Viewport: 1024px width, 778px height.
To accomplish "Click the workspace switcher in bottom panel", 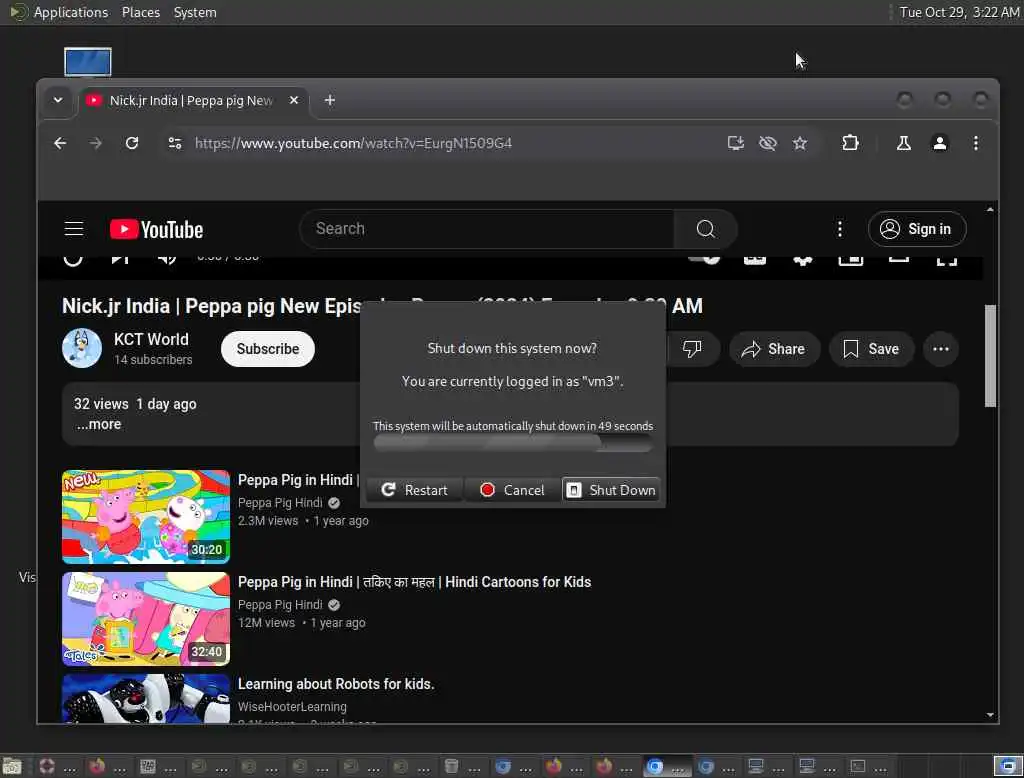I will pyautogui.click(x=1008, y=766).
